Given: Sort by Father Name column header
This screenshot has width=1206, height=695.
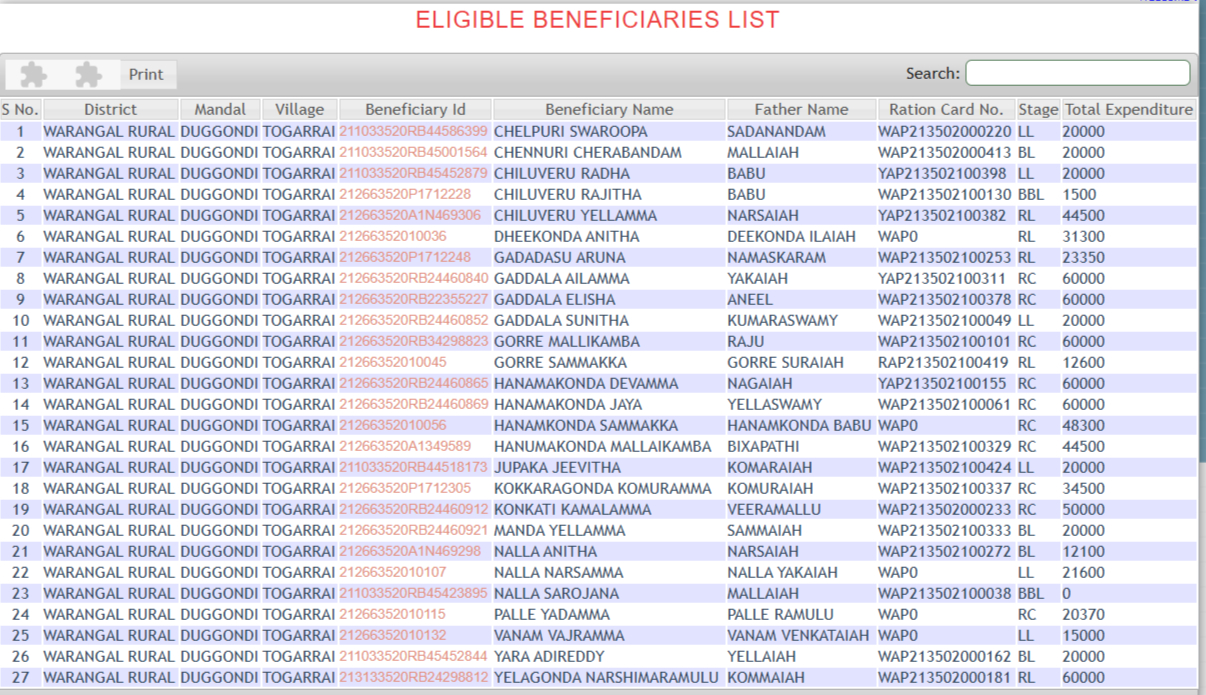Looking at the screenshot, I should coord(801,109).
